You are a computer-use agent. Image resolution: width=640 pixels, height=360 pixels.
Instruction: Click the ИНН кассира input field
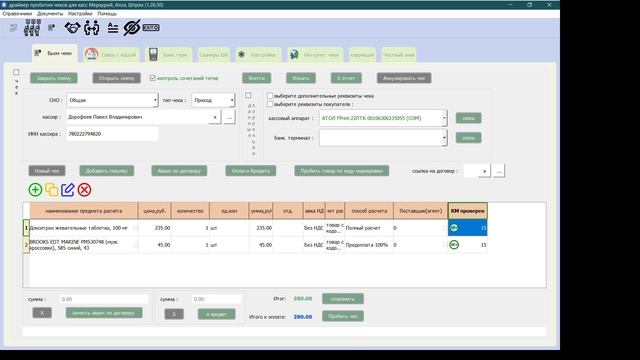point(112,134)
